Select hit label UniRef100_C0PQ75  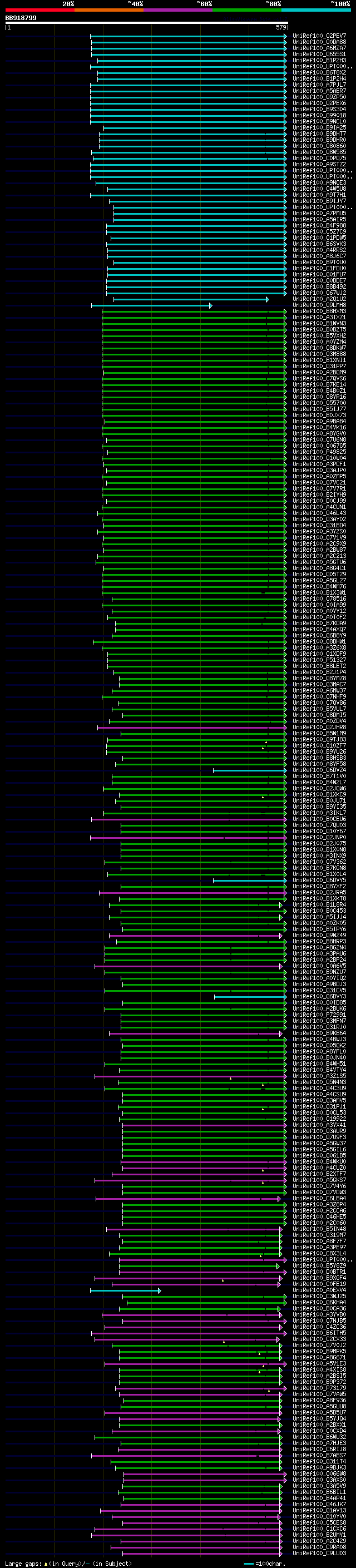319,159
